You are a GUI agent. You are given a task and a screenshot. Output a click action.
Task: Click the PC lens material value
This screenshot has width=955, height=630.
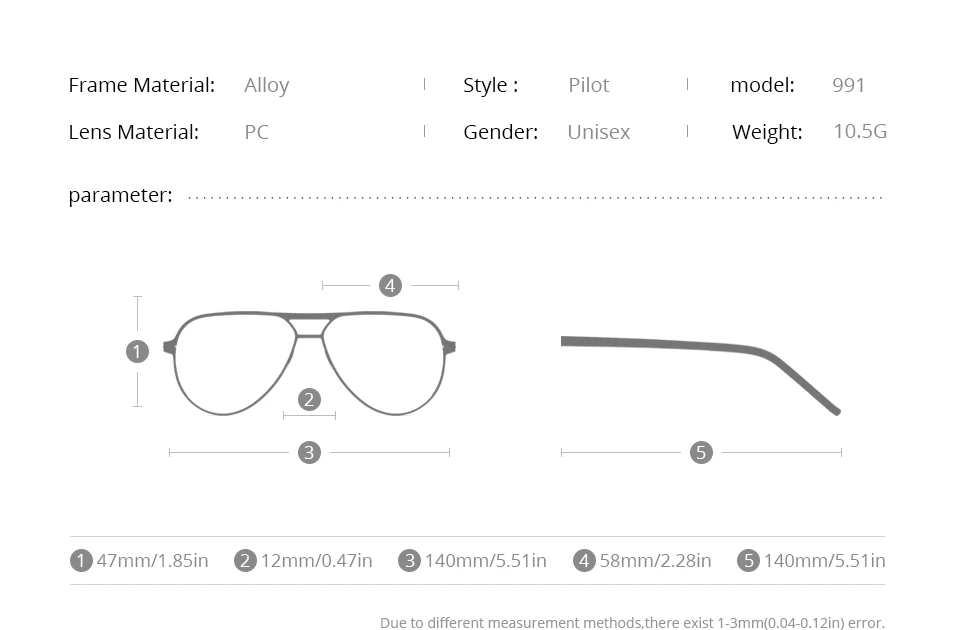pos(256,132)
